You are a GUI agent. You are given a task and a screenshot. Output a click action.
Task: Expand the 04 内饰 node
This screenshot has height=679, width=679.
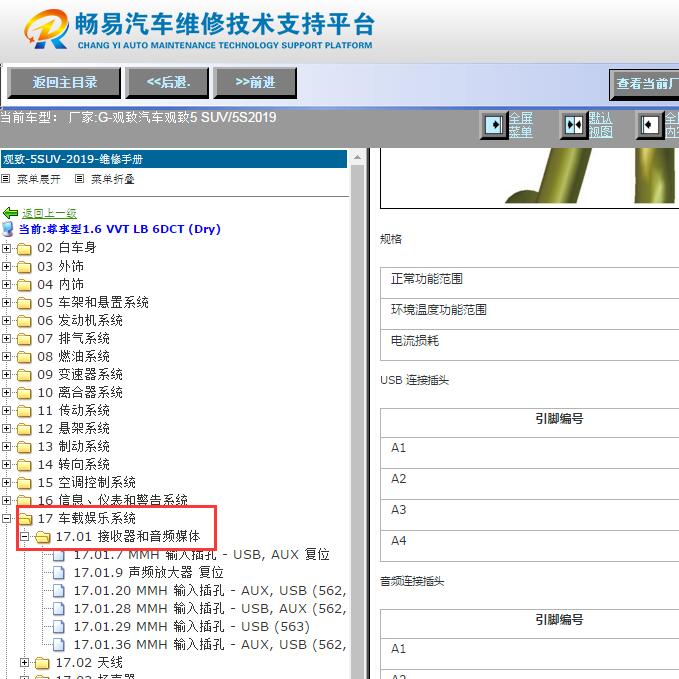coord(6,285)
